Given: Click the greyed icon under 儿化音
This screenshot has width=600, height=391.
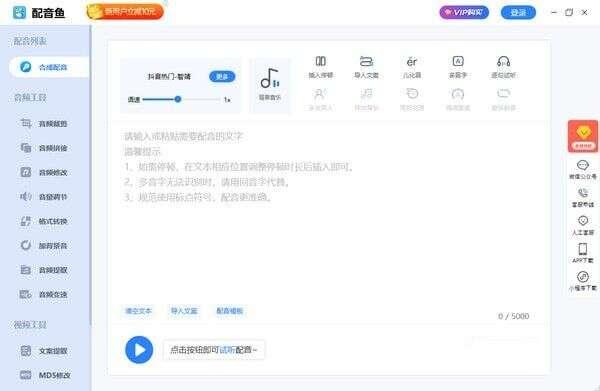Looking at the screenshot, I should coord(412,99).
